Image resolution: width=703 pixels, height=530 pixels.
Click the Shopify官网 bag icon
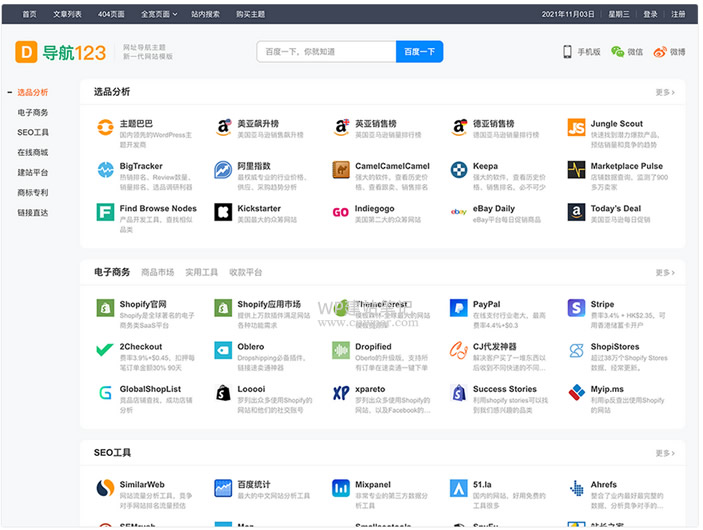(105, 308)
